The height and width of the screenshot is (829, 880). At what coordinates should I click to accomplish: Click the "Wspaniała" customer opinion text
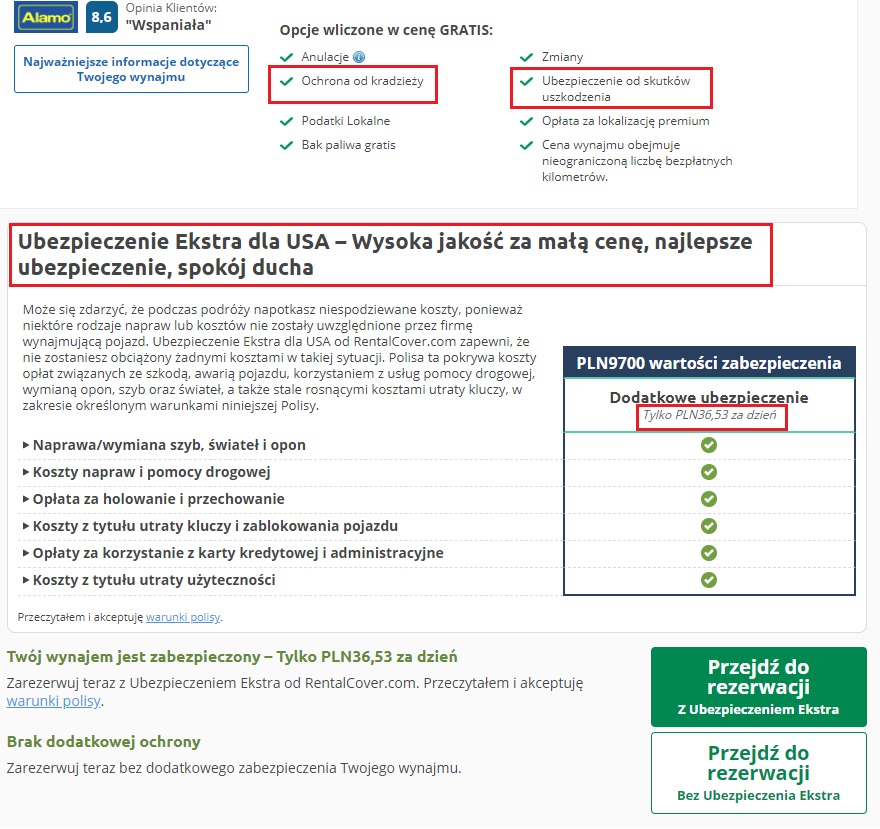[169, 25]
